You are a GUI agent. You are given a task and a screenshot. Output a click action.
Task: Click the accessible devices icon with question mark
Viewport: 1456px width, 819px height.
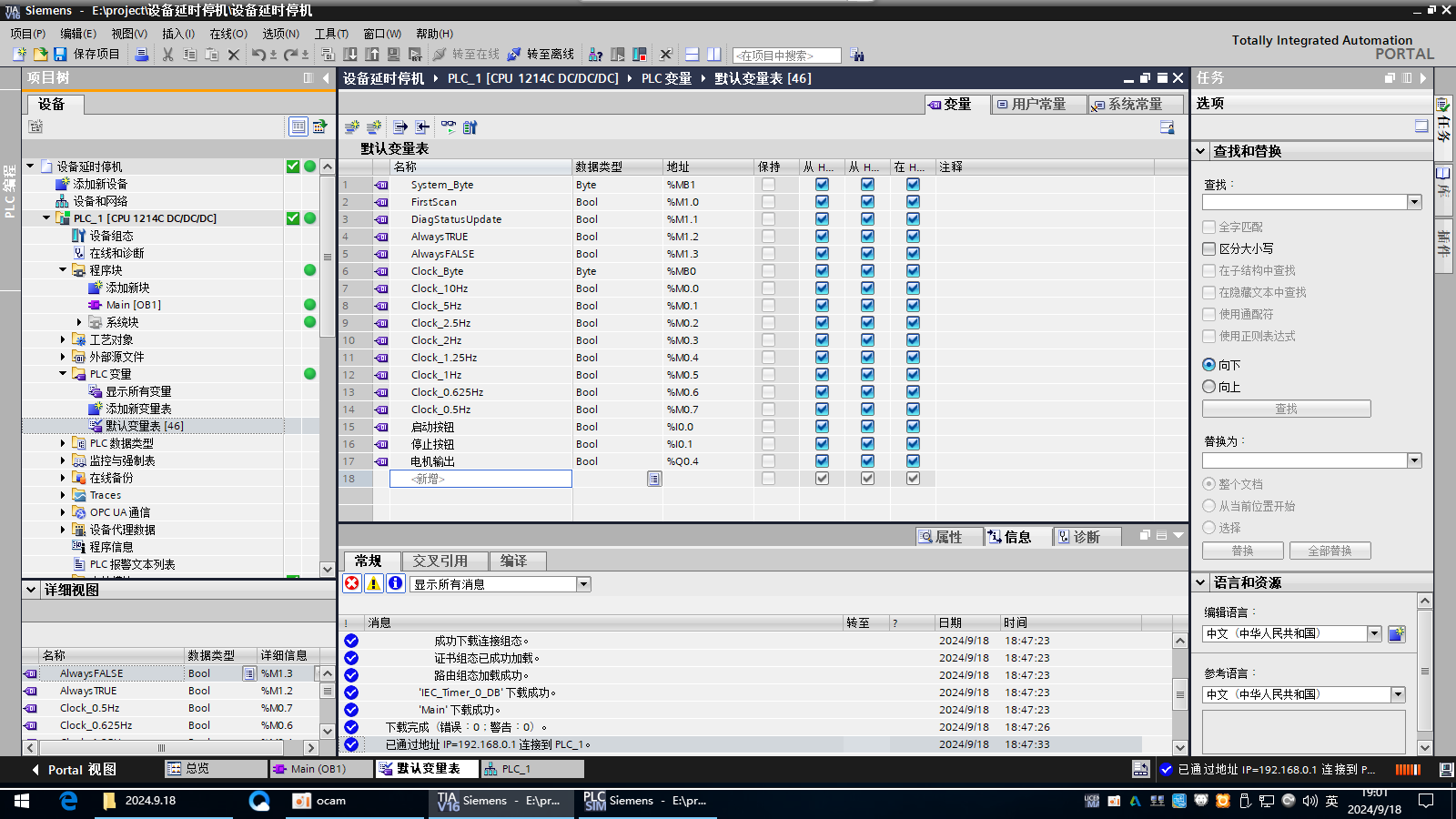(595, 55)
